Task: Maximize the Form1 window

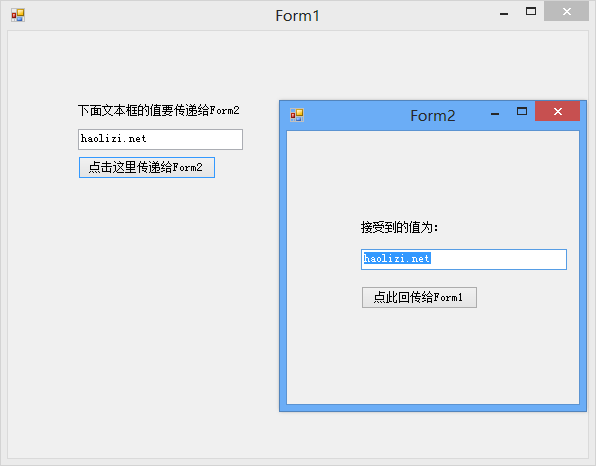Action: pyautogui.click(x=531, y=11)
